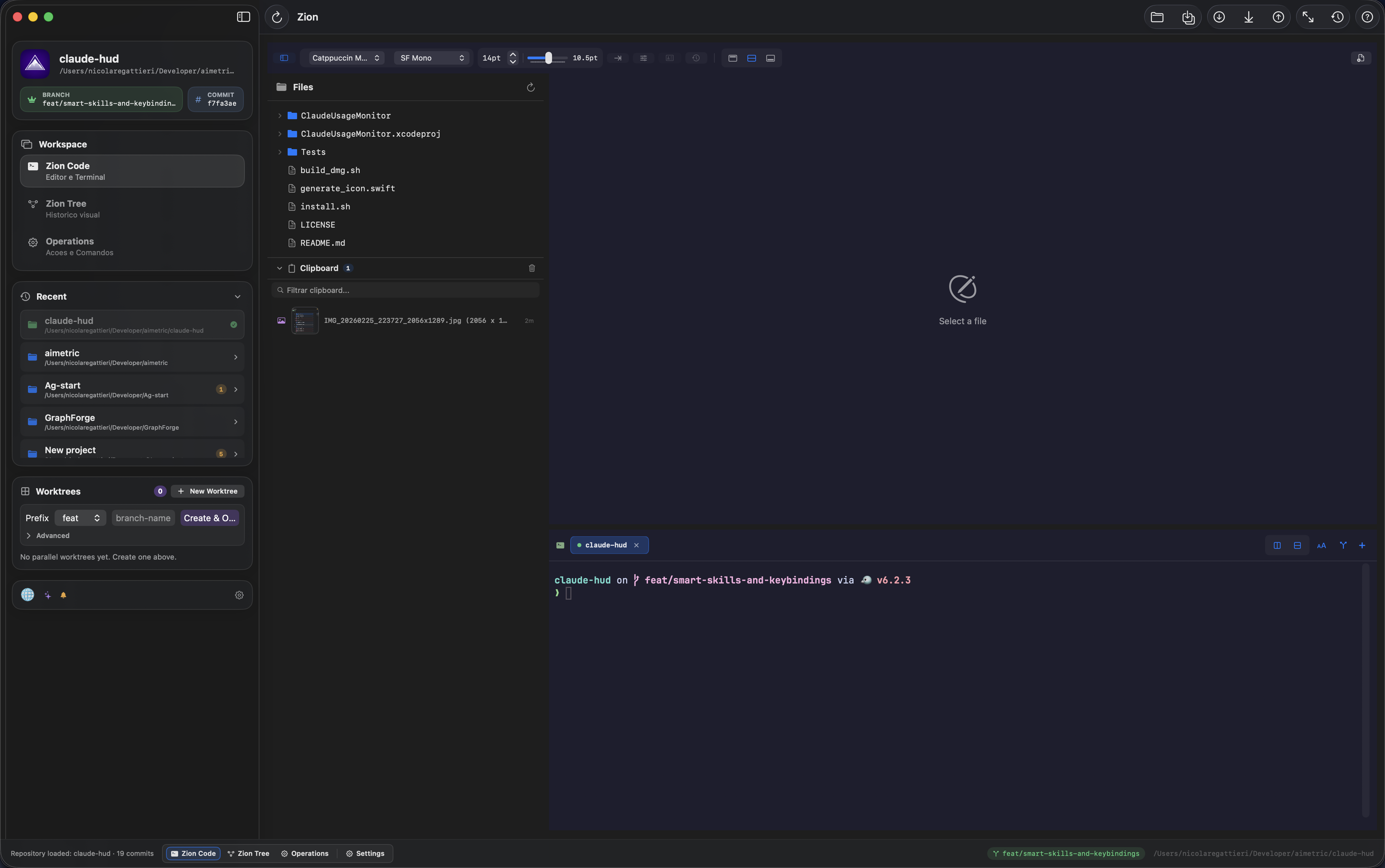This screenshot has width=1385, height=868.
Task: Switch to the split editor layout button
Action: (x=751, y=58)
